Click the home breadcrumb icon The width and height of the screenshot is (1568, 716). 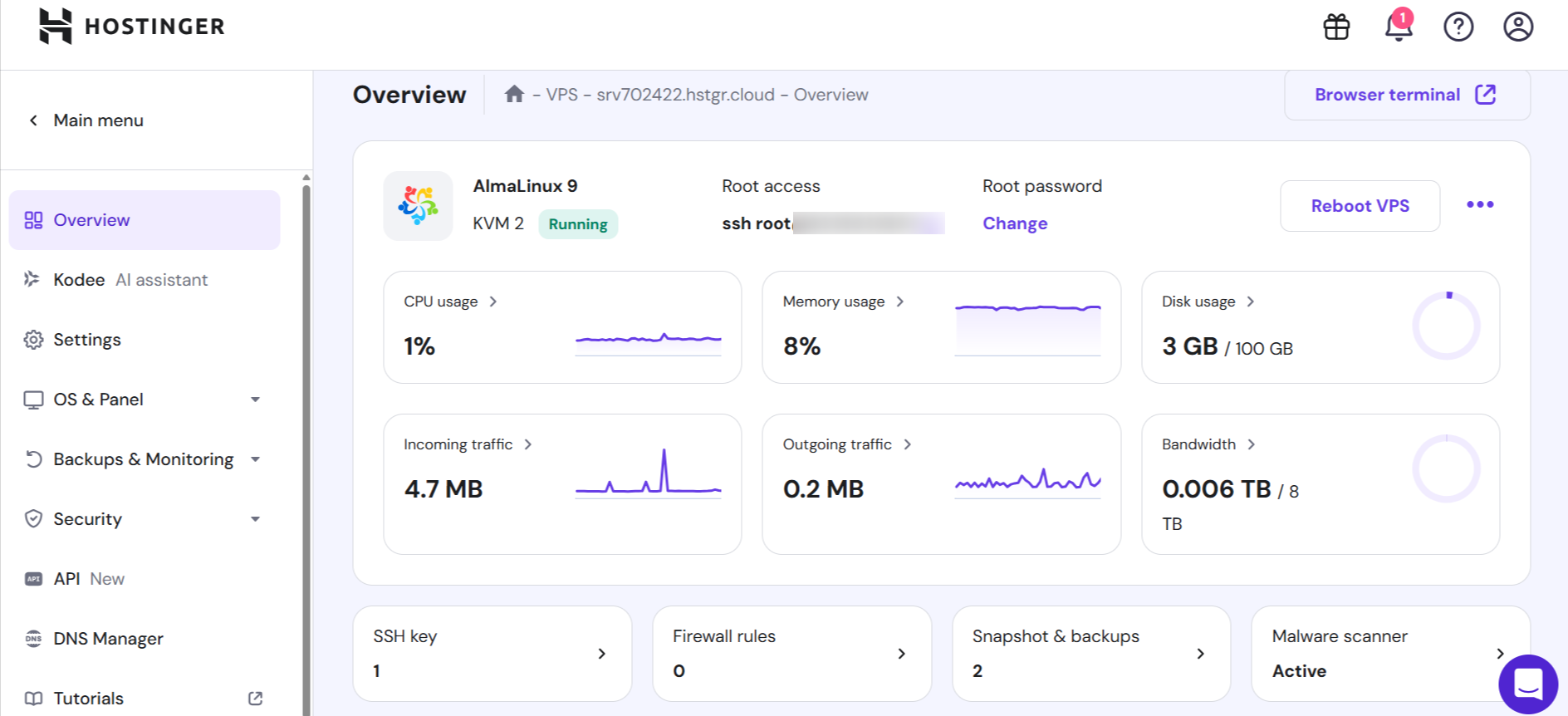[514, 94]
